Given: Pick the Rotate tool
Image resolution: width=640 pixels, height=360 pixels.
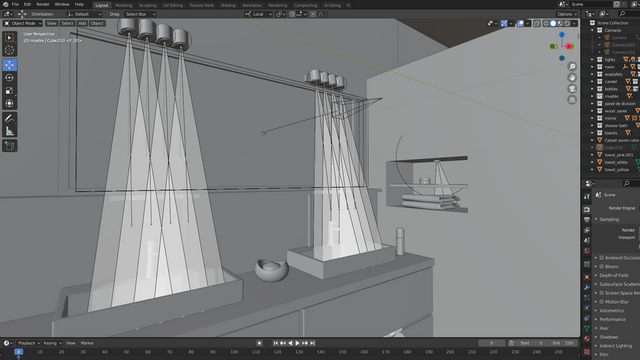Looking at the screenshot, I should coord(9,78).
